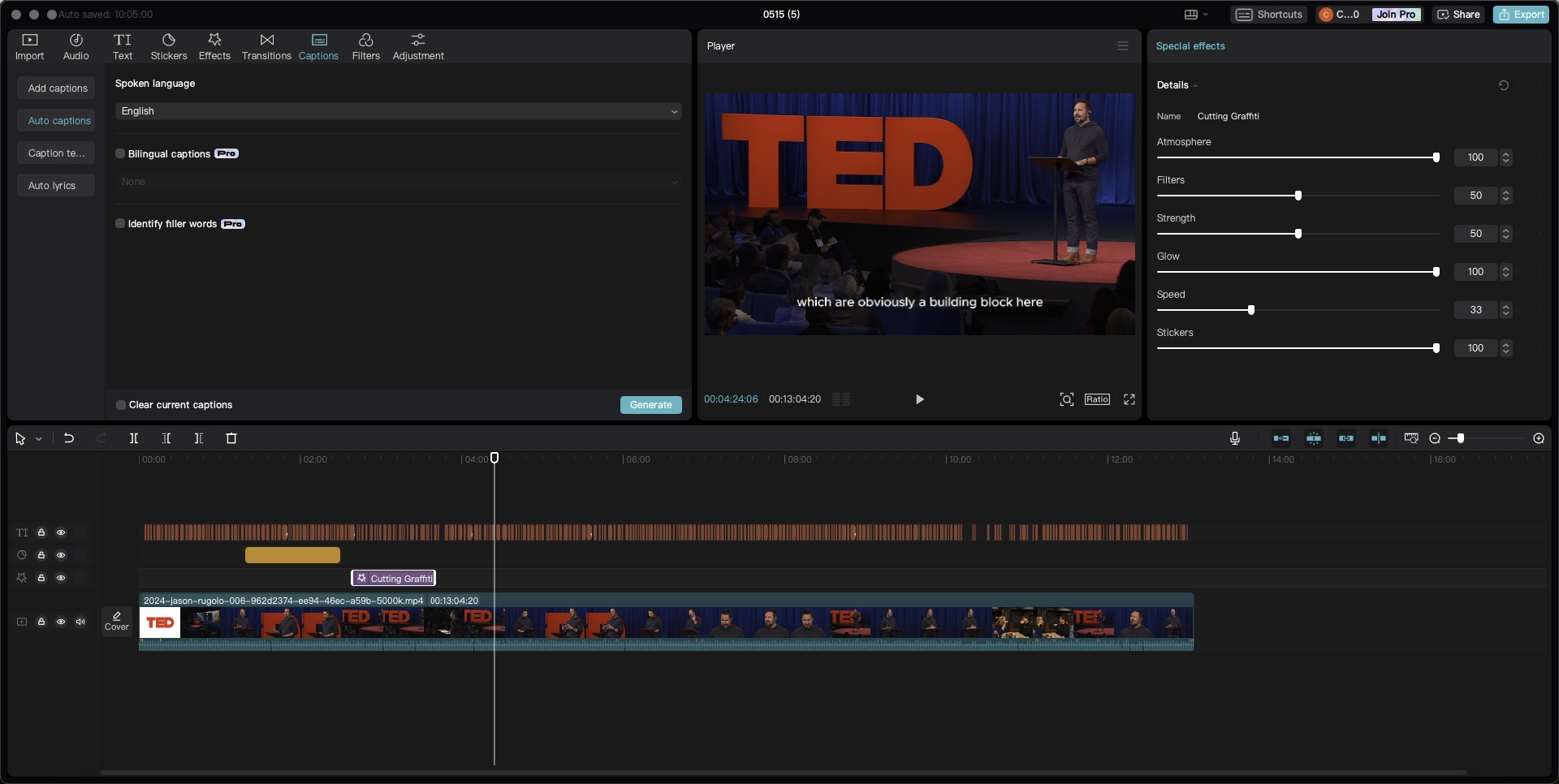Enter fullscreen player view
1559x784 pixels.
[1129, 399]
